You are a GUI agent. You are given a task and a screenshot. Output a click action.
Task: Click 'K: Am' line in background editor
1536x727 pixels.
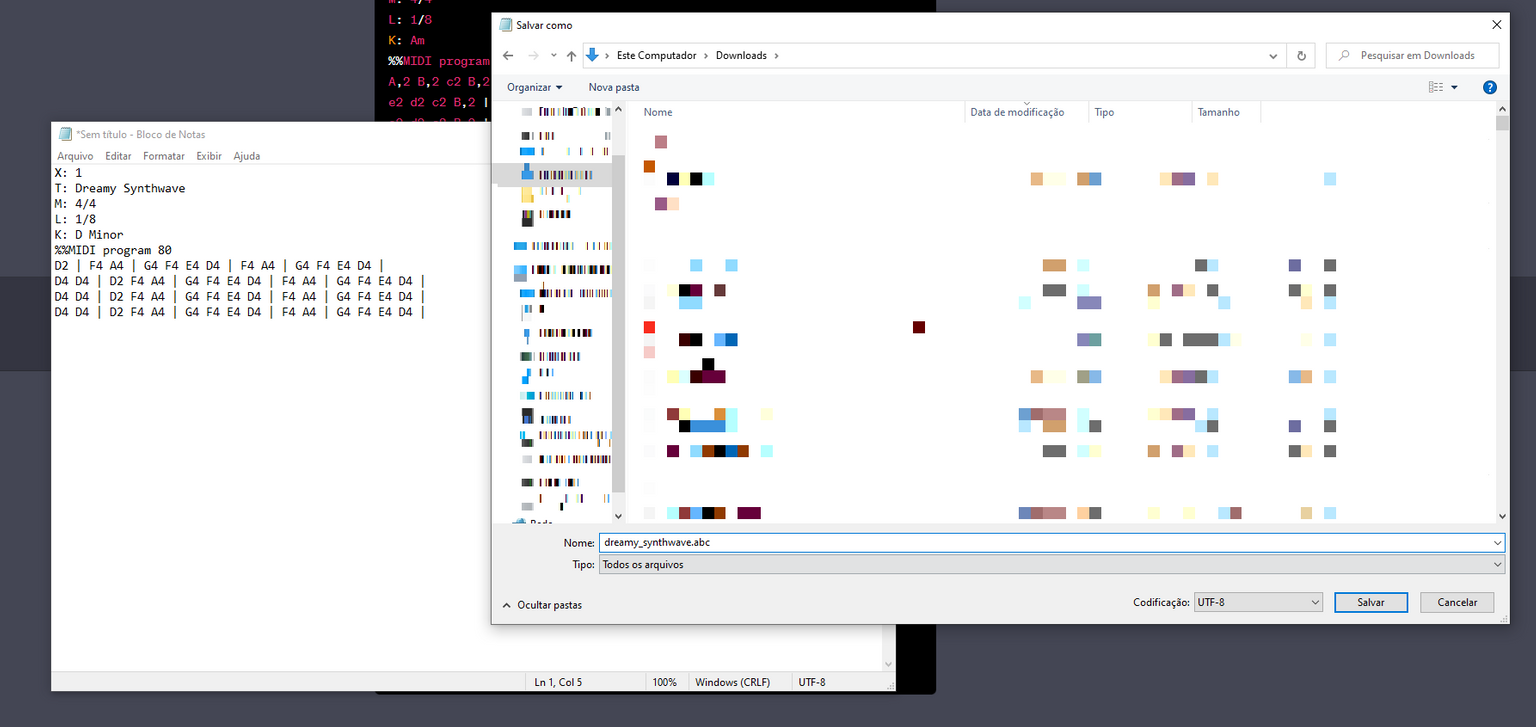407,41
